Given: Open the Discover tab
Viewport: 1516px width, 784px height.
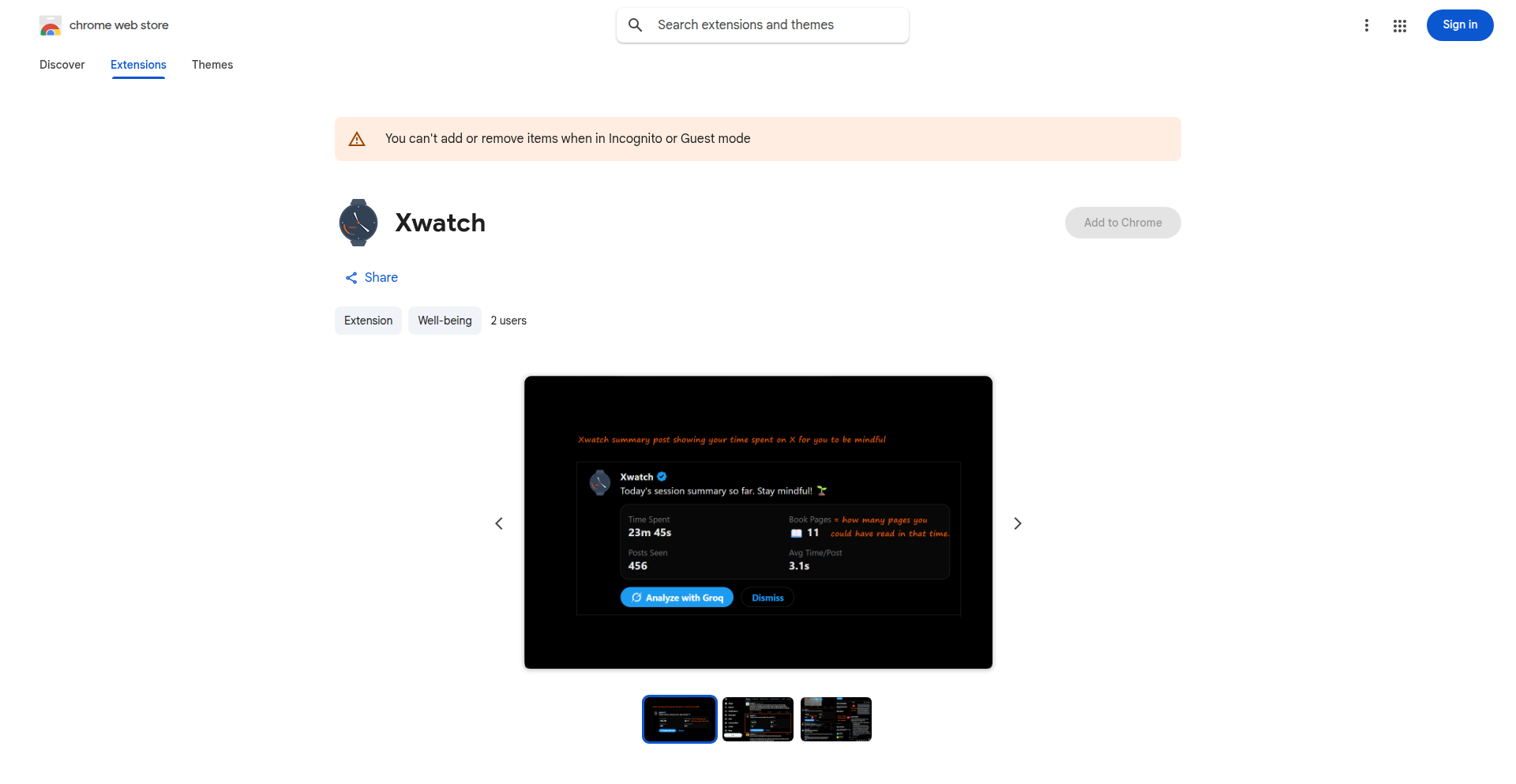Looking at the screenshot, I should [62, 65].
